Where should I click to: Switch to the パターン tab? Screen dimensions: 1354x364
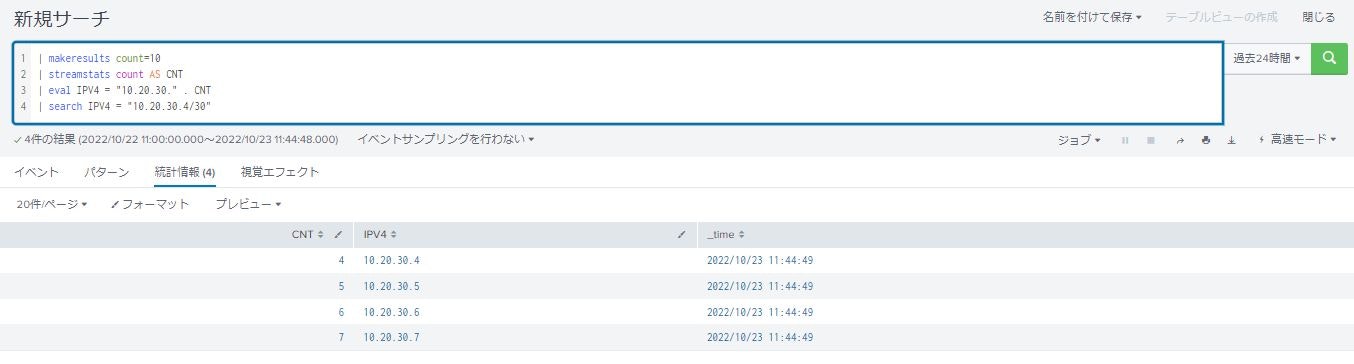click(107, 172)
